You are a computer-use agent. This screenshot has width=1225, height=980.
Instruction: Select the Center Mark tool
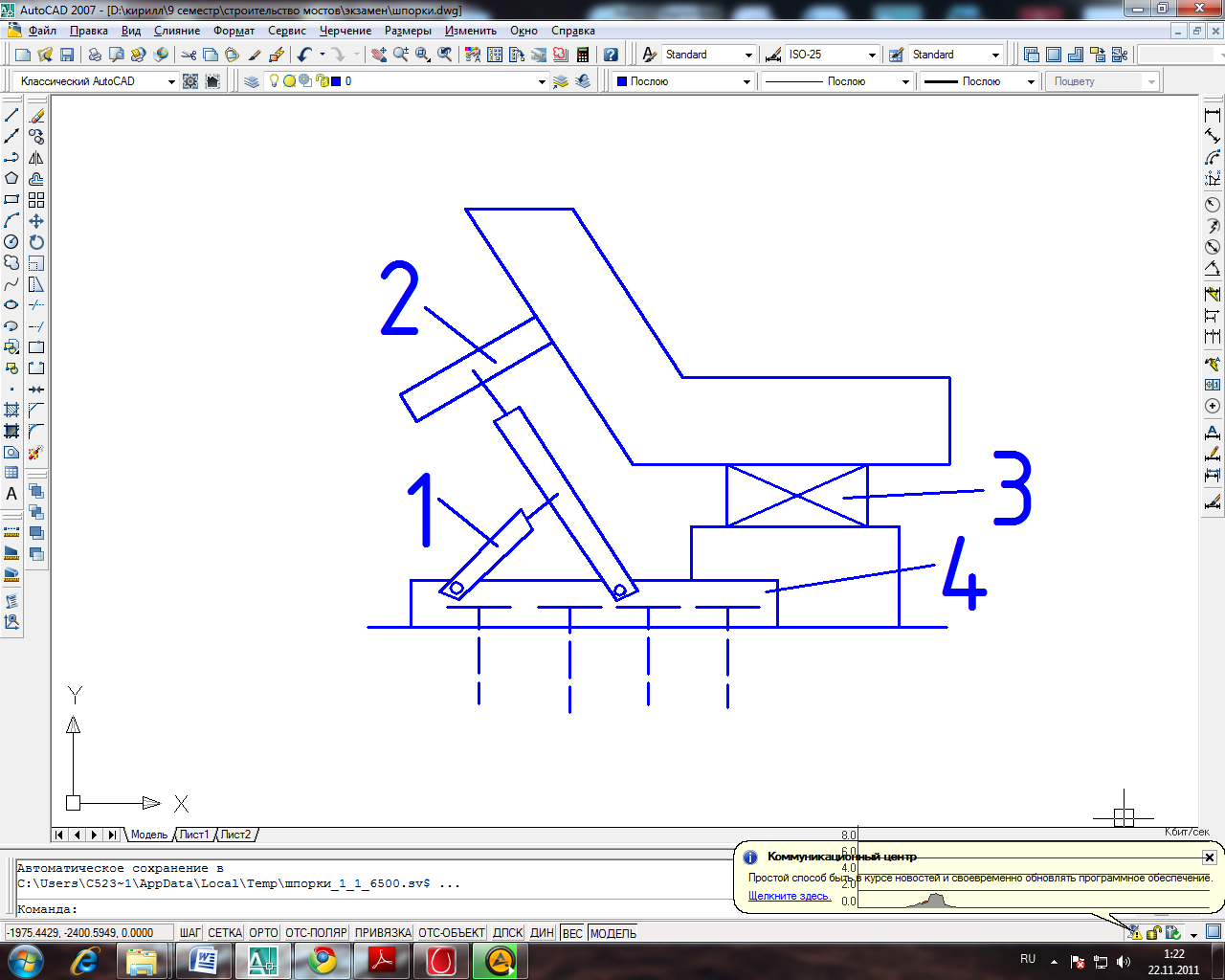(1213, 406)
